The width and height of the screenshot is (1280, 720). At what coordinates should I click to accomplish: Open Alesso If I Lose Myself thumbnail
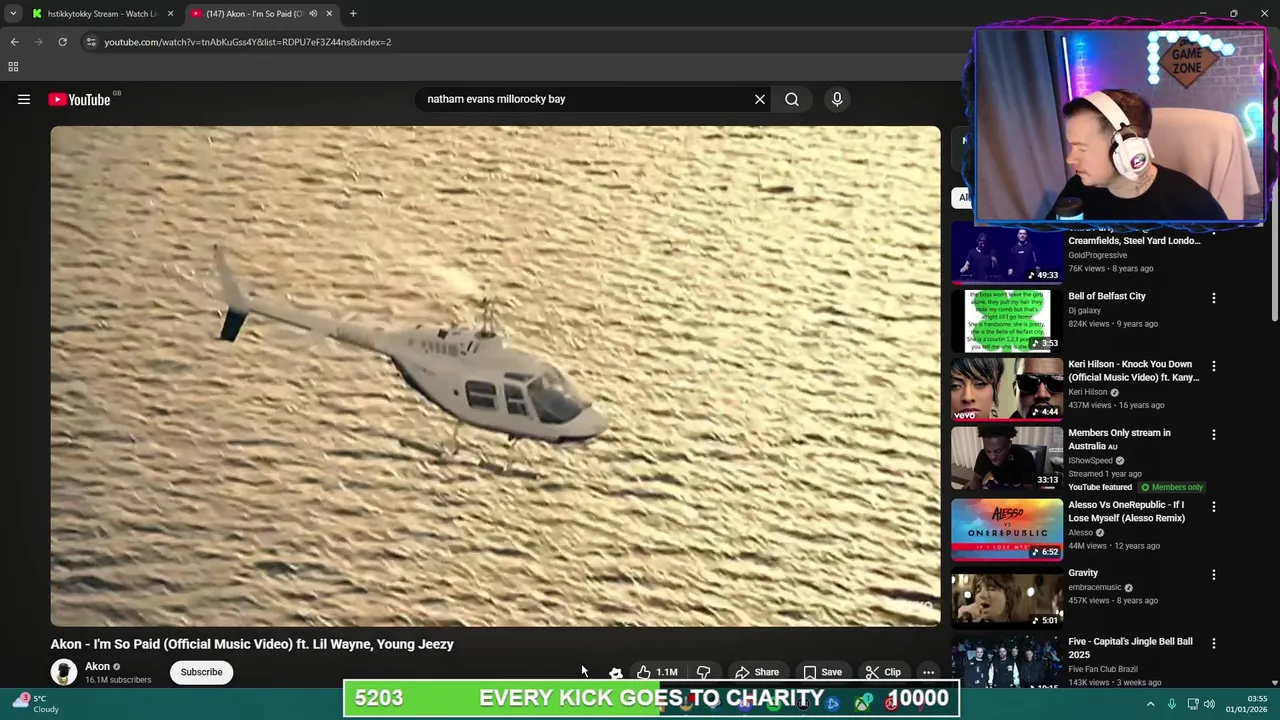pyautogui.click(x=1007, y=529)
